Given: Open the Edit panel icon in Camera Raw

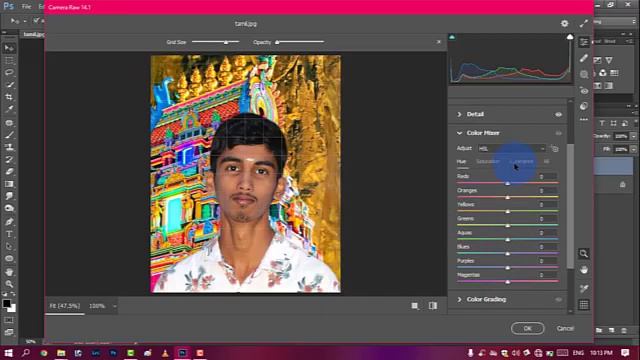Looking at the screenshot, I should 584,42.
